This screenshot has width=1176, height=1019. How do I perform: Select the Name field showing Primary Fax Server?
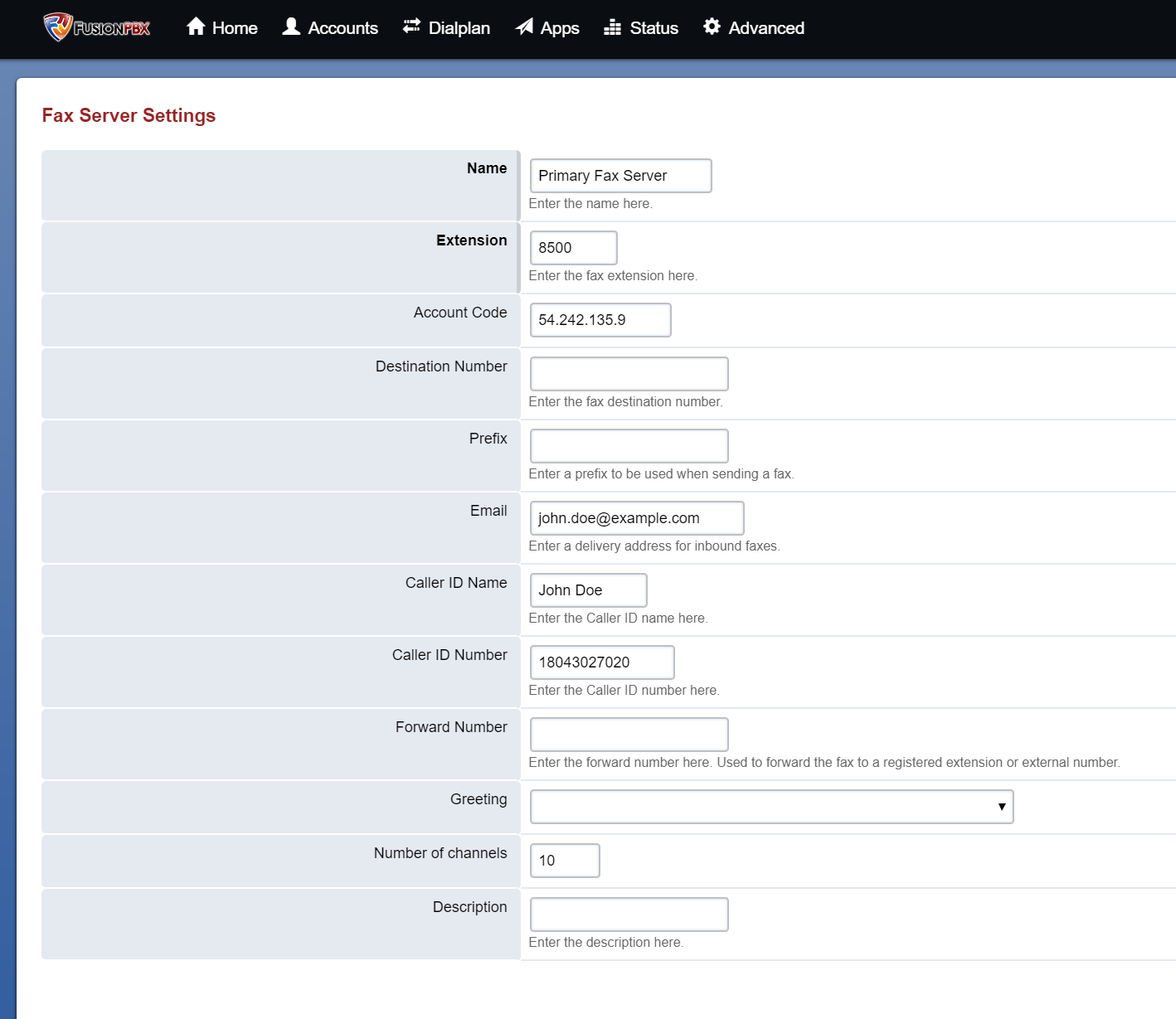[620, 175]
